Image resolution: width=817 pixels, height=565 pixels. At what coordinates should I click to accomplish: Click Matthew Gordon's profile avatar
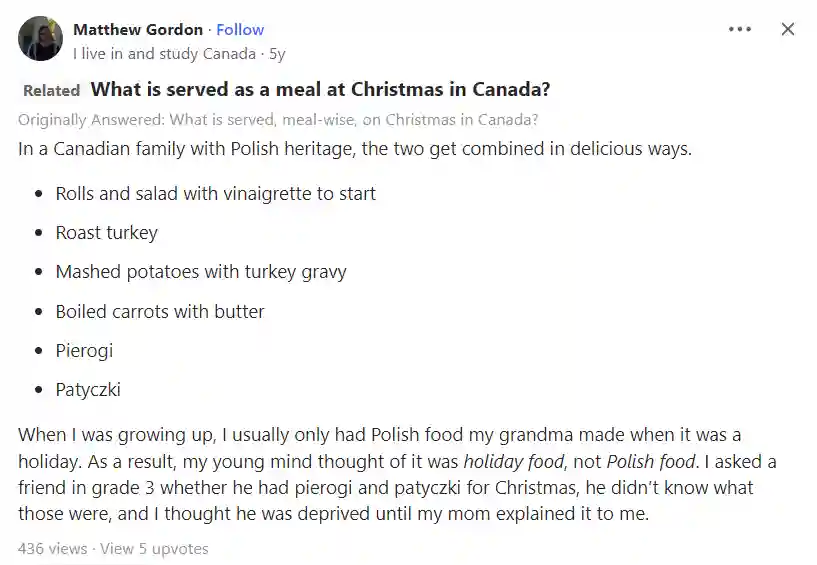tap(40, 39)
